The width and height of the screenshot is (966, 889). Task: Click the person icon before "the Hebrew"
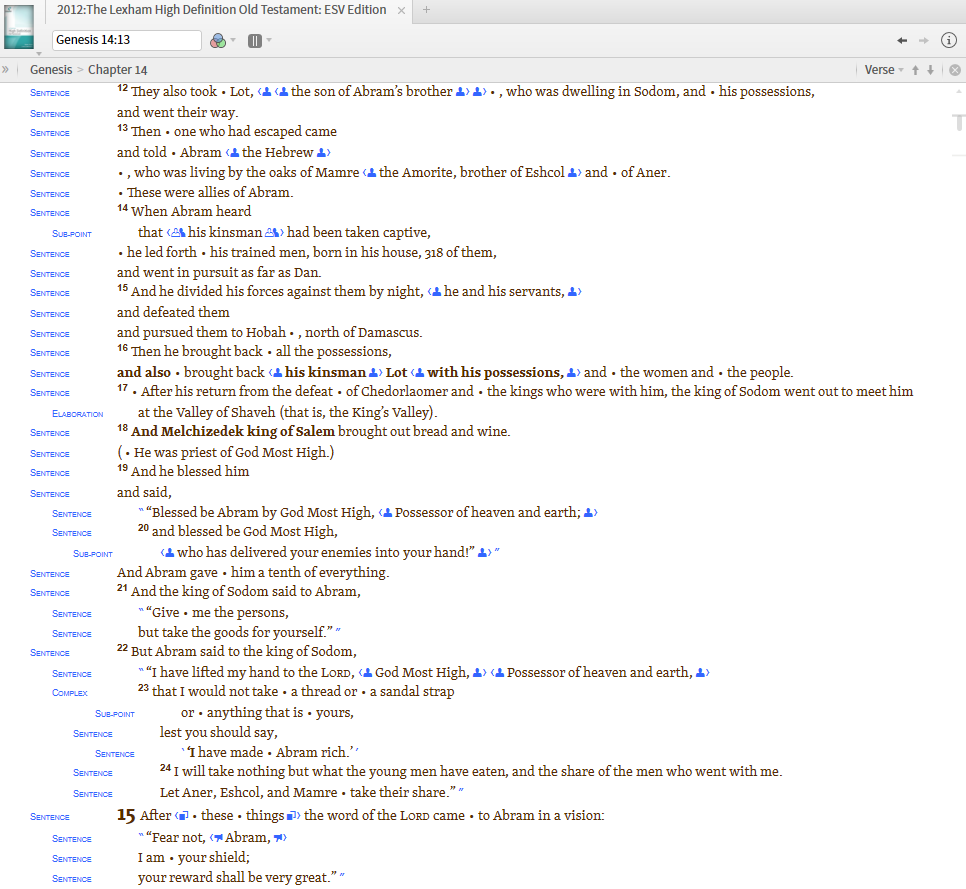(x=233, y=153)
